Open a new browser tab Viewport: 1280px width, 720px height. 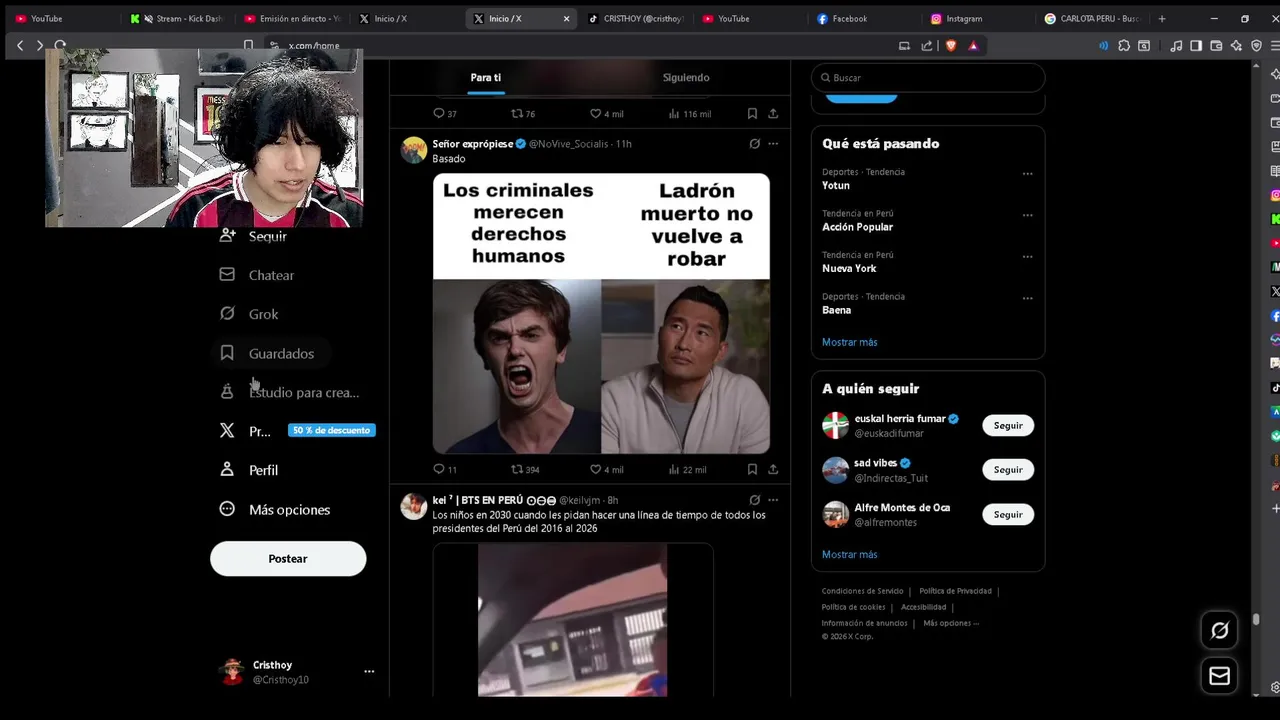[x=1161, y=18]
